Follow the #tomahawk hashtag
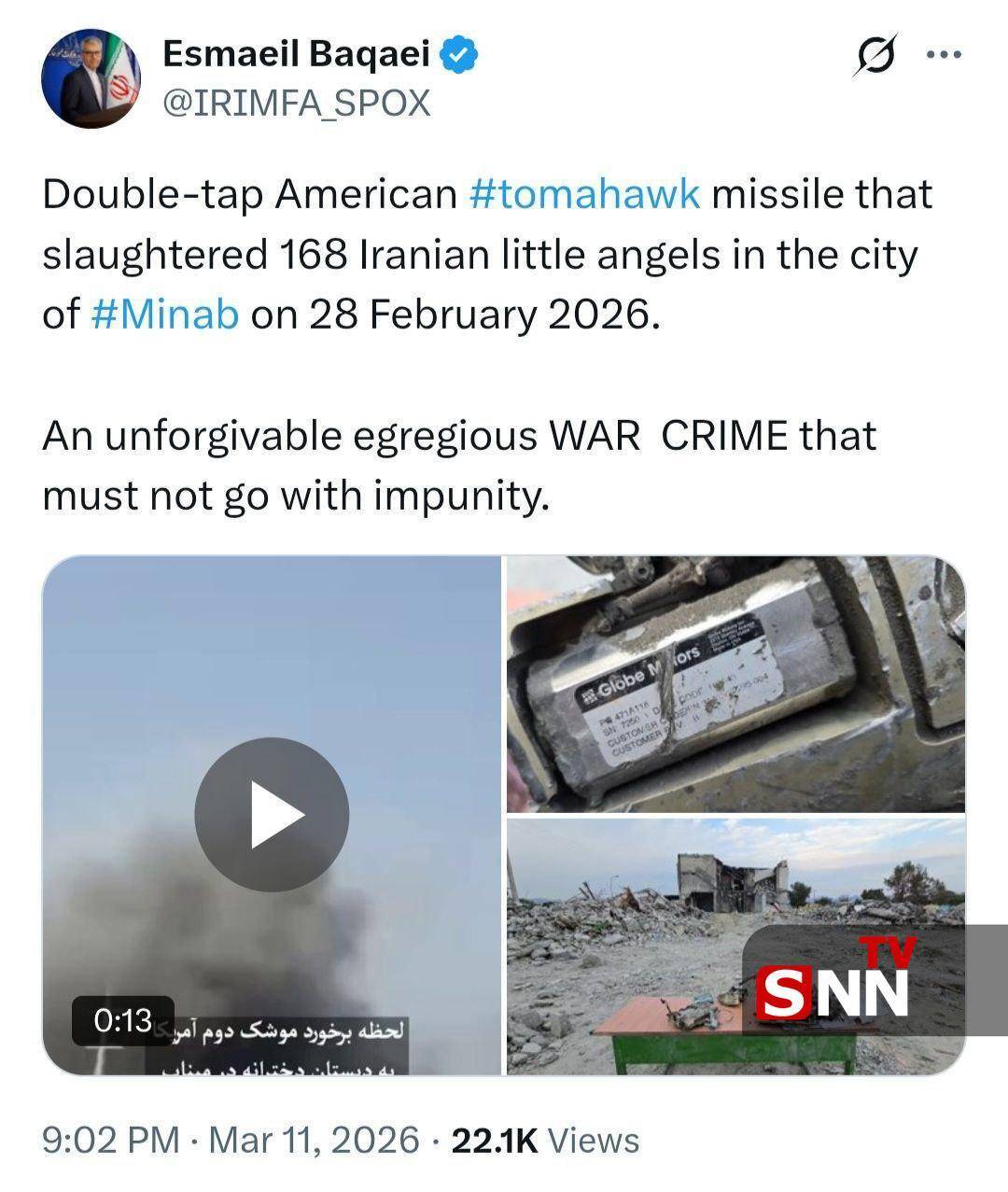Image resolution: width=1008 pixels, height=1192 pixels. pyautogui.click(x=585, y=194)
